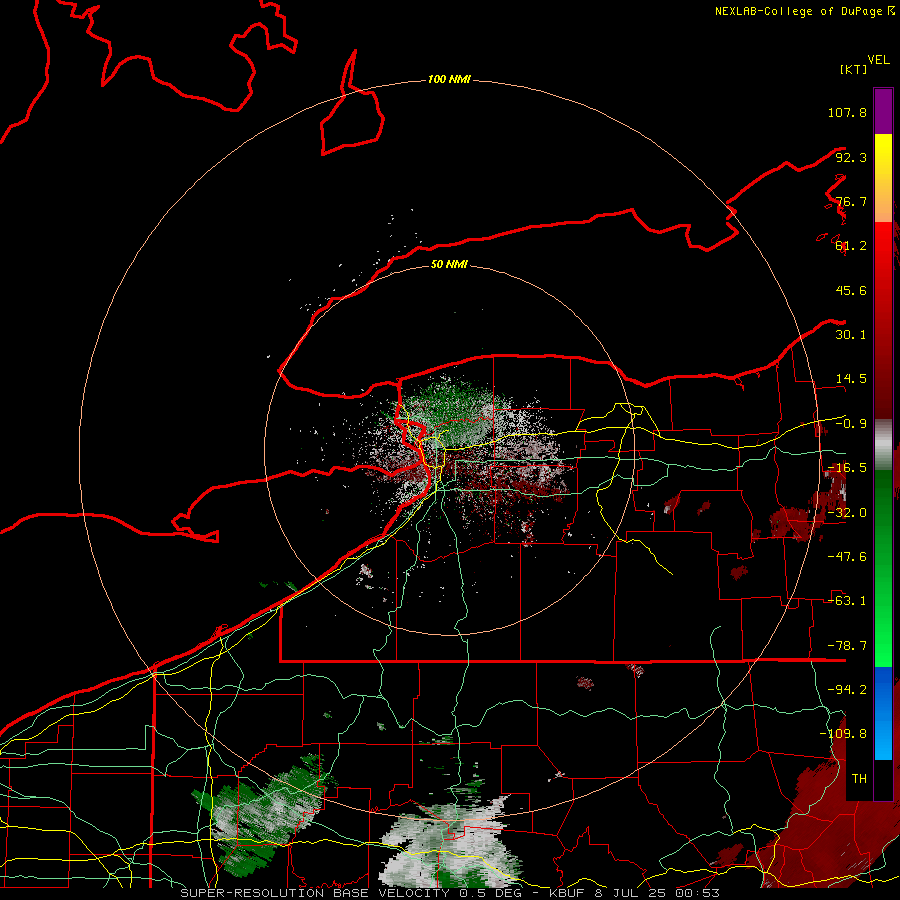Select the 92.3 value on velocity scale

pos(851,157)
